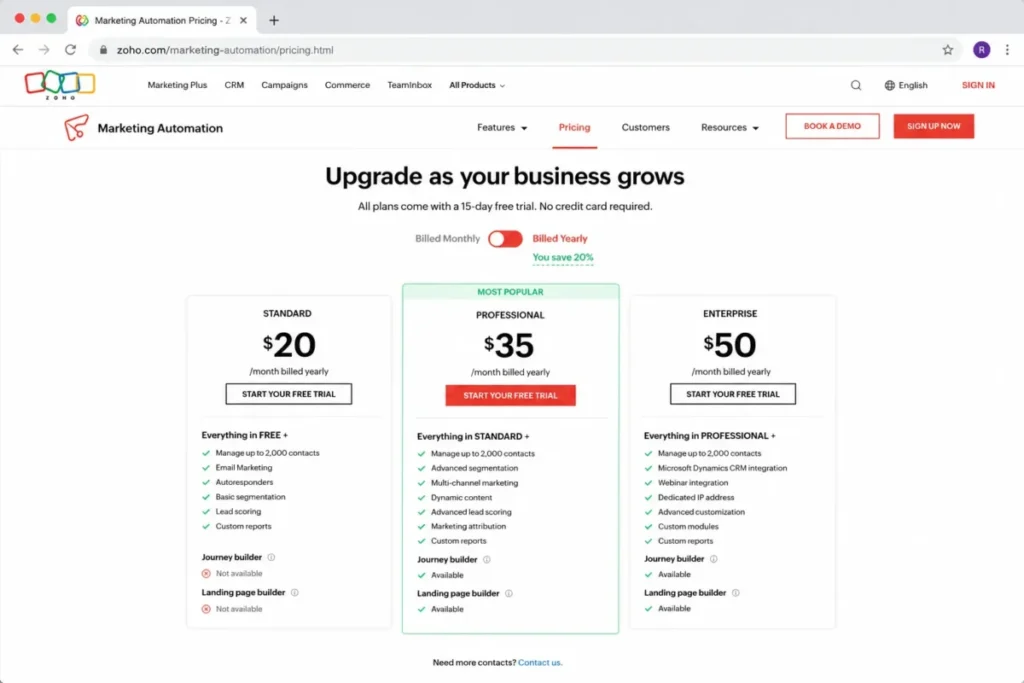Click 'Dedicated IP address' feature text
The image size is (1024, 683).
click(x=696, y=498)
